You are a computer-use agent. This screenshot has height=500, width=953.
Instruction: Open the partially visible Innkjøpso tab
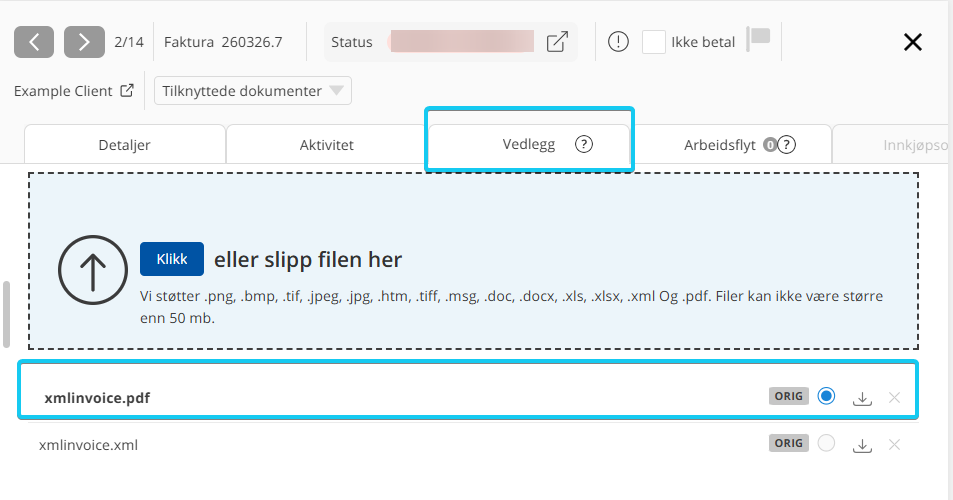891,145
